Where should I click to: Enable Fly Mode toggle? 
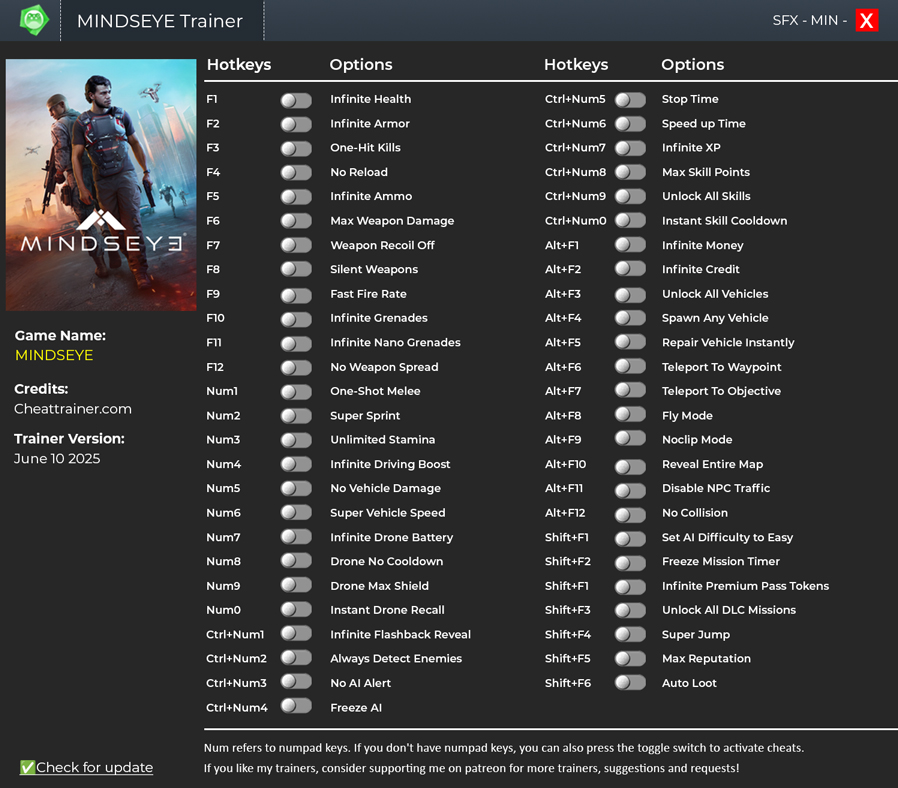coord(631,414)
